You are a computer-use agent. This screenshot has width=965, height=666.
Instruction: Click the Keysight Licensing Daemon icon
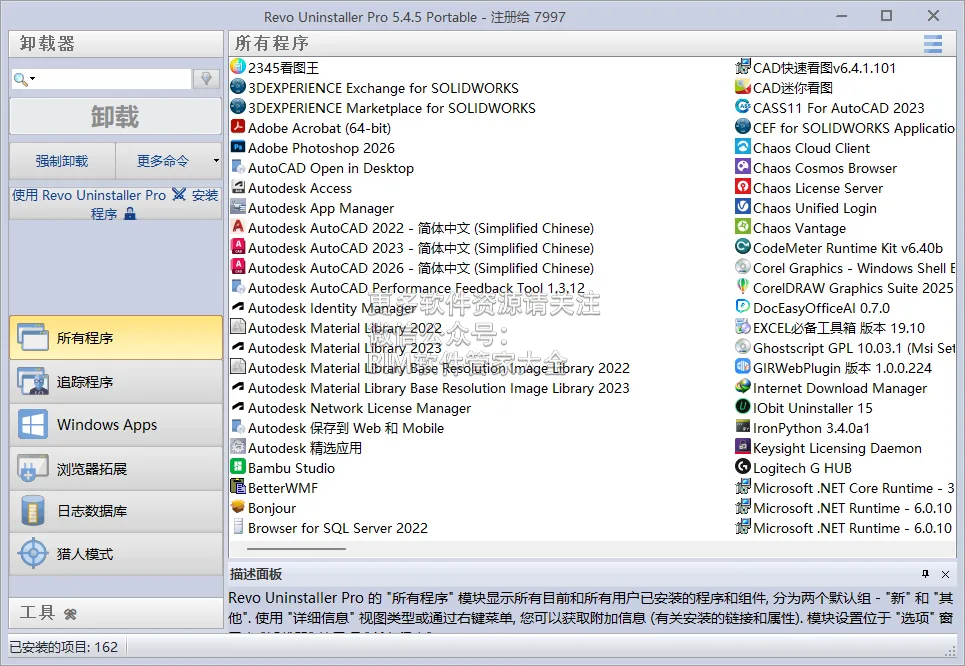pos(743,447)
